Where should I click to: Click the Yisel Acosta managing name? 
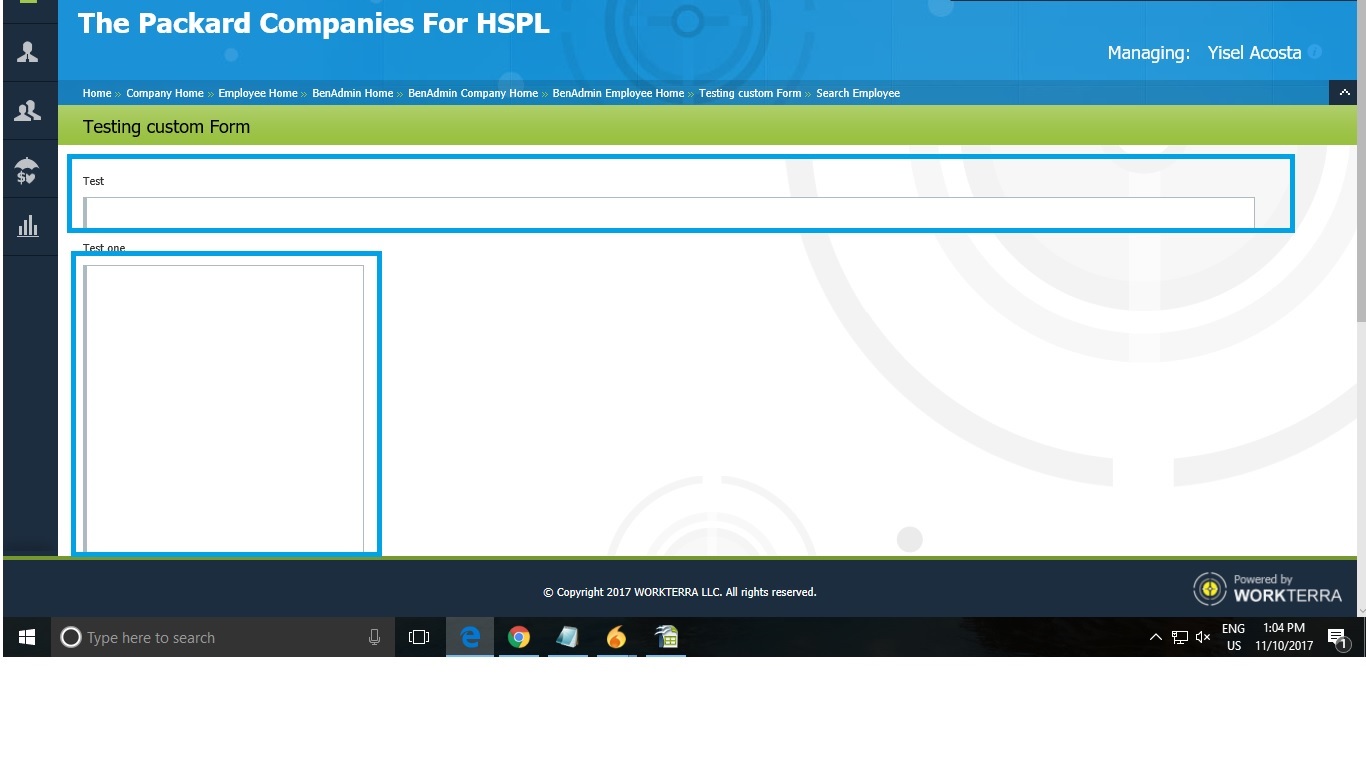pos(1254,53)
